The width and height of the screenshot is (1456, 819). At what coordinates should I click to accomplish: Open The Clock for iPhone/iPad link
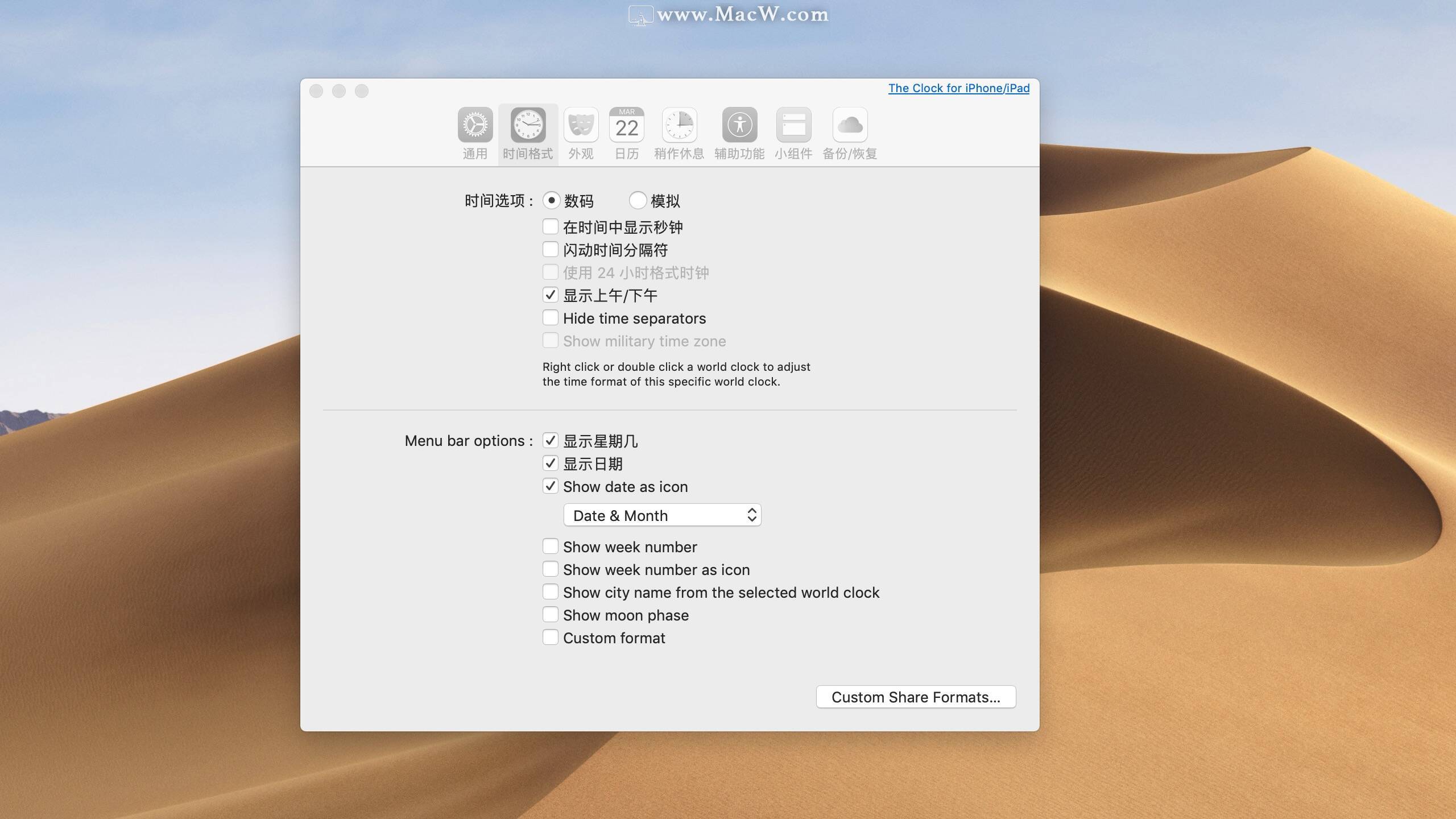pyautogui.click(x=959, y=88)
